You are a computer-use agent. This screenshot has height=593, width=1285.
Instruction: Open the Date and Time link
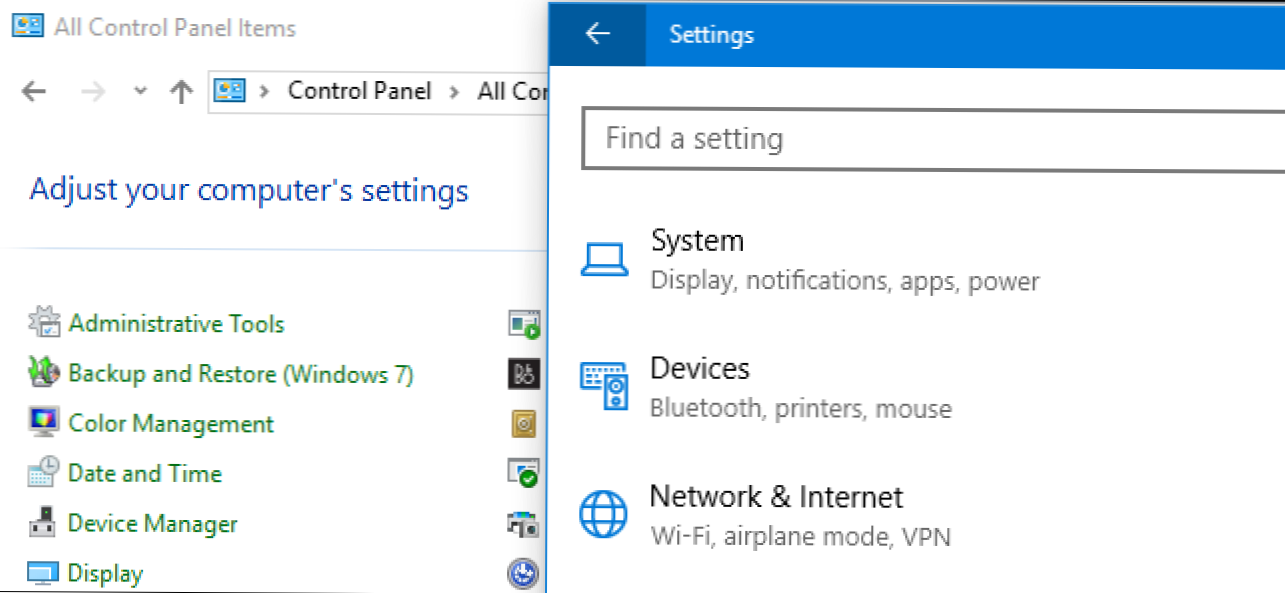[x=144, y=473]
